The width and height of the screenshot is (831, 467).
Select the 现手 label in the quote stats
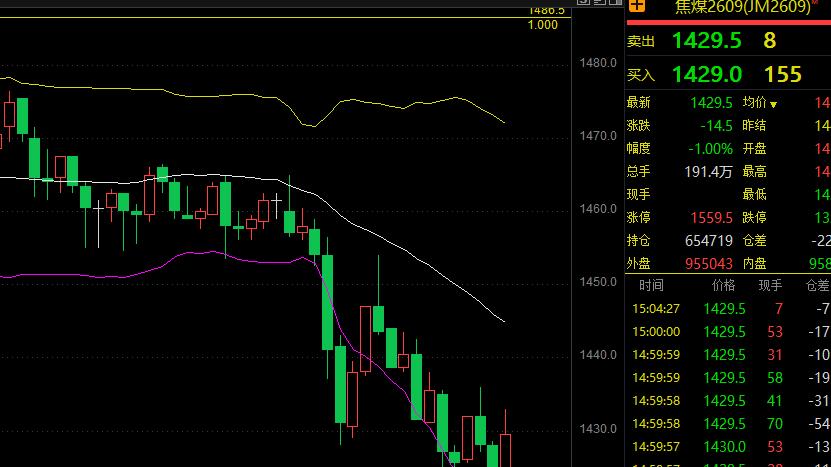[638, 195]
